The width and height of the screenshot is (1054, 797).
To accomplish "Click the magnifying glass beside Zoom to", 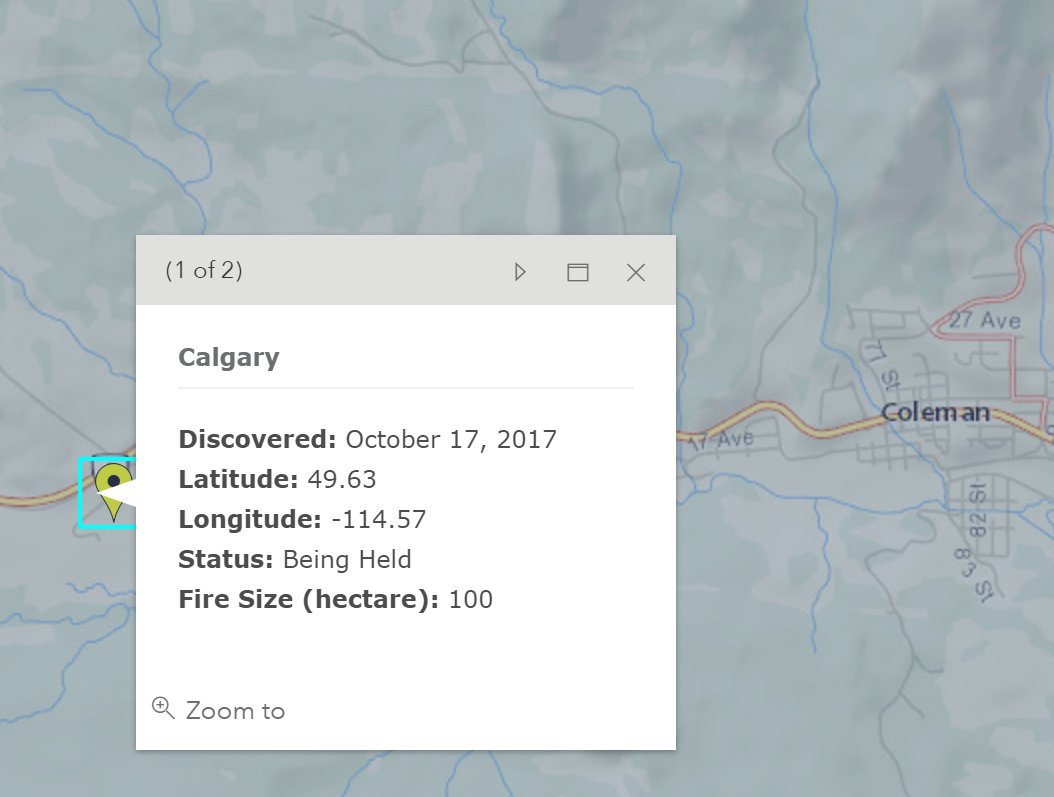I will click(161, 708).
